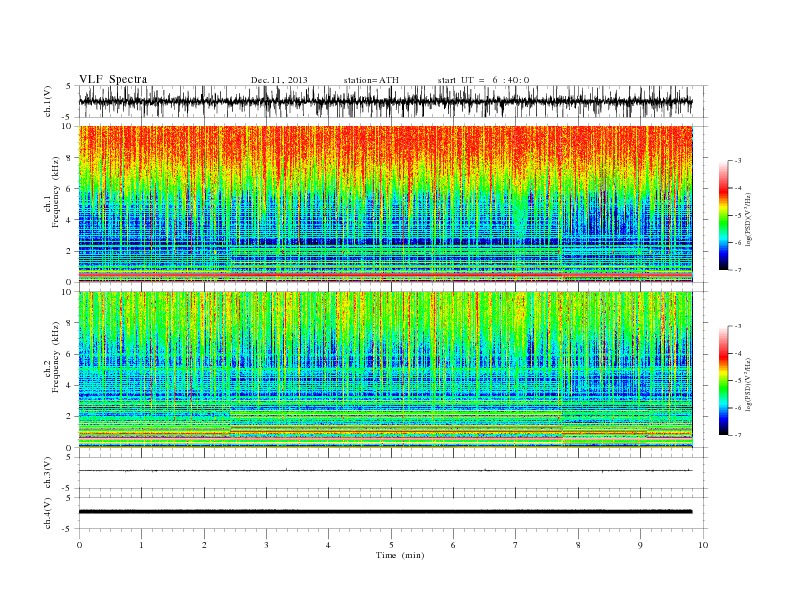The image size is (792, 612).
Task: Select the date text "Dec. 11, 2013"
Action: (x=279, y=80)
